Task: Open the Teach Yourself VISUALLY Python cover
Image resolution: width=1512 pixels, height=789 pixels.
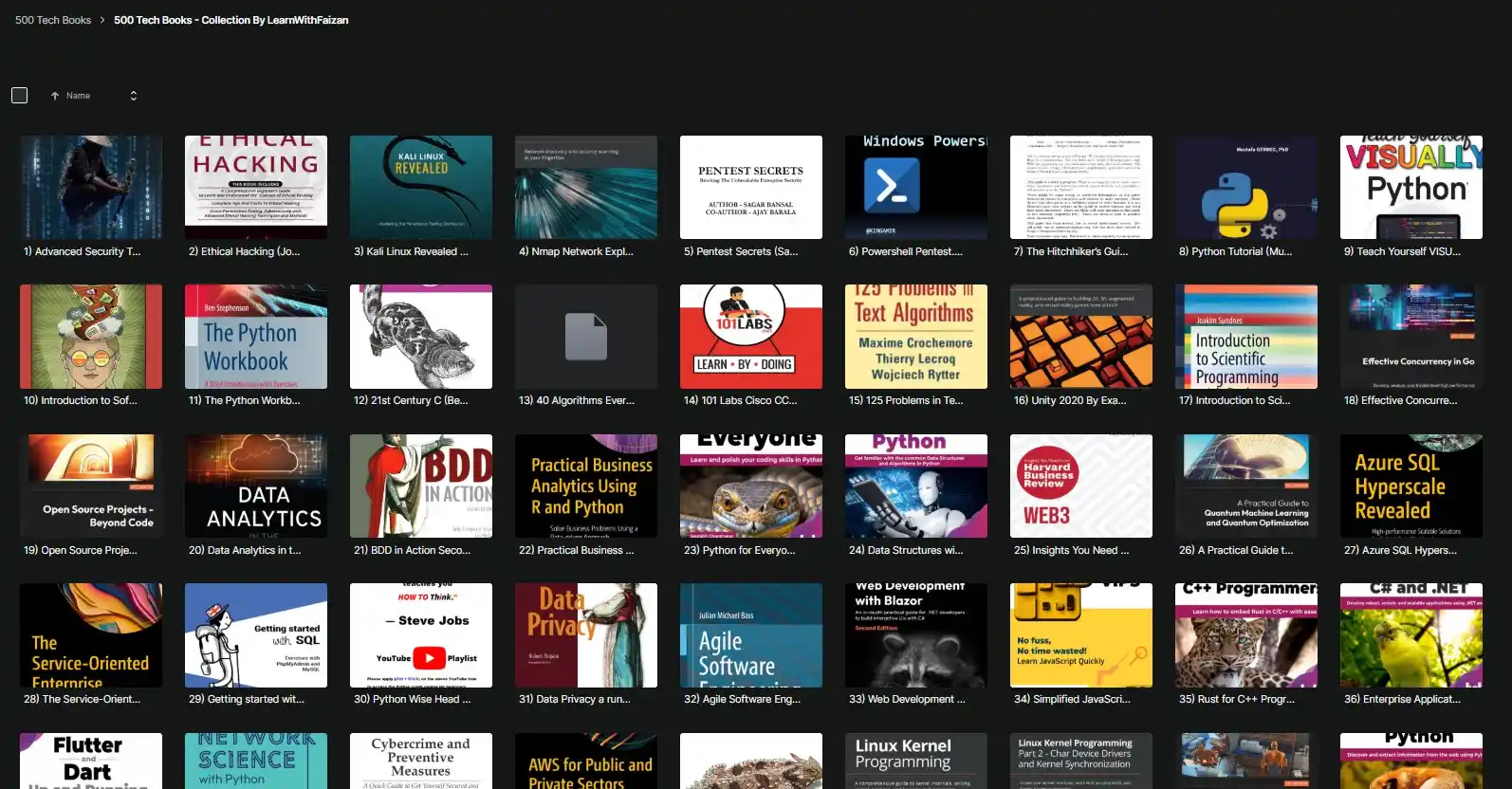Action: tap(1411, 187)
